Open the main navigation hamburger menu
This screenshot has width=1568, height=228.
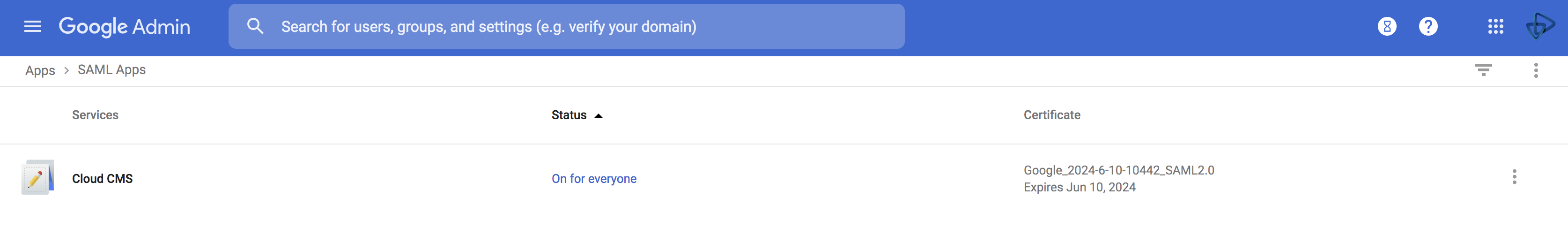click(x=33, y=26)
